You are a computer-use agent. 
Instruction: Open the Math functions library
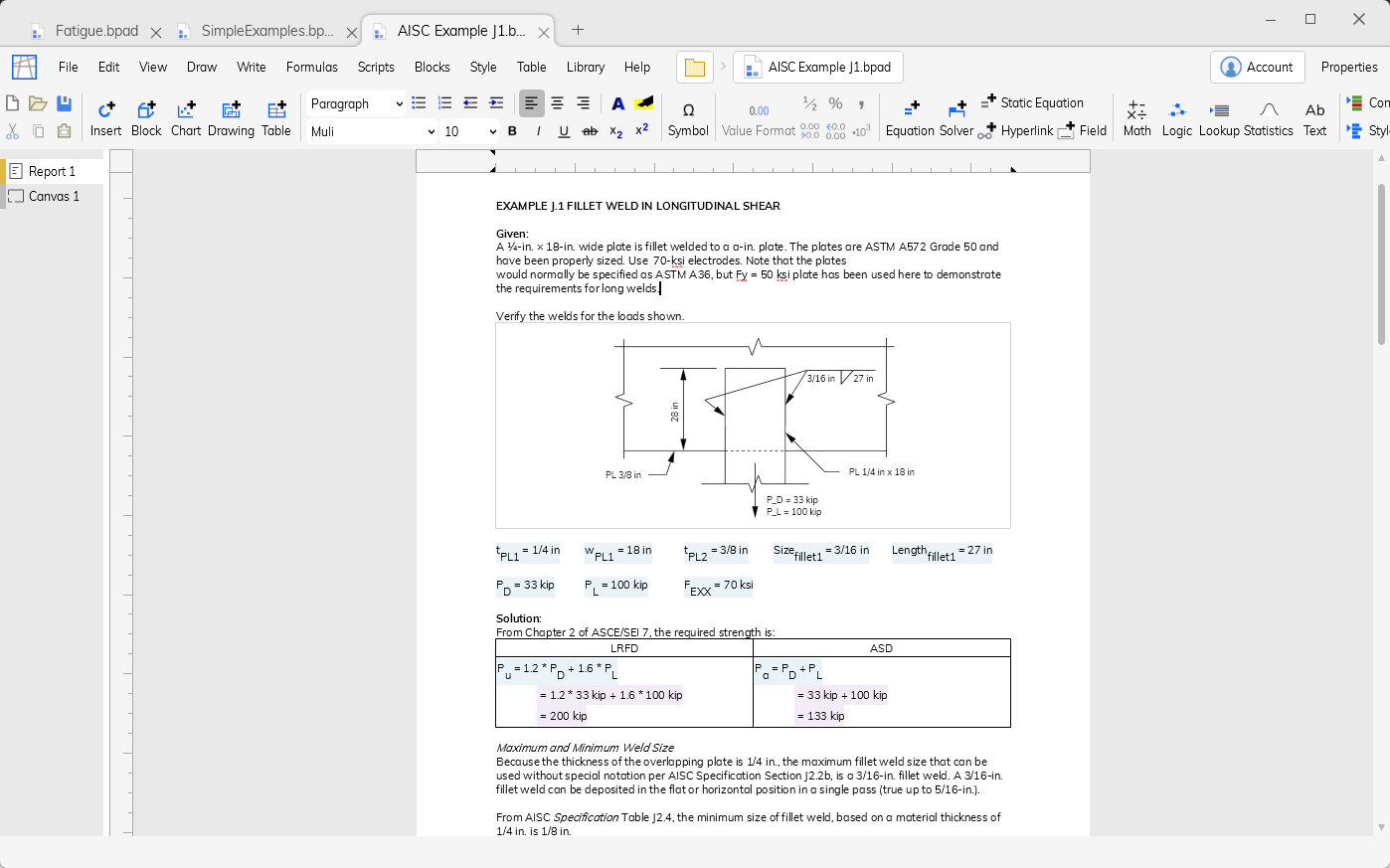(1137, 117)
